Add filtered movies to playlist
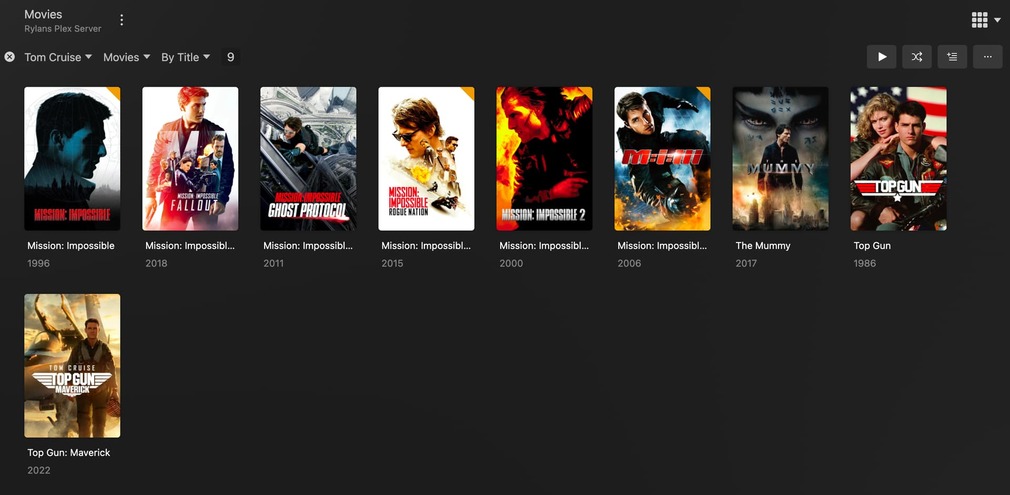 pos(952,57)
